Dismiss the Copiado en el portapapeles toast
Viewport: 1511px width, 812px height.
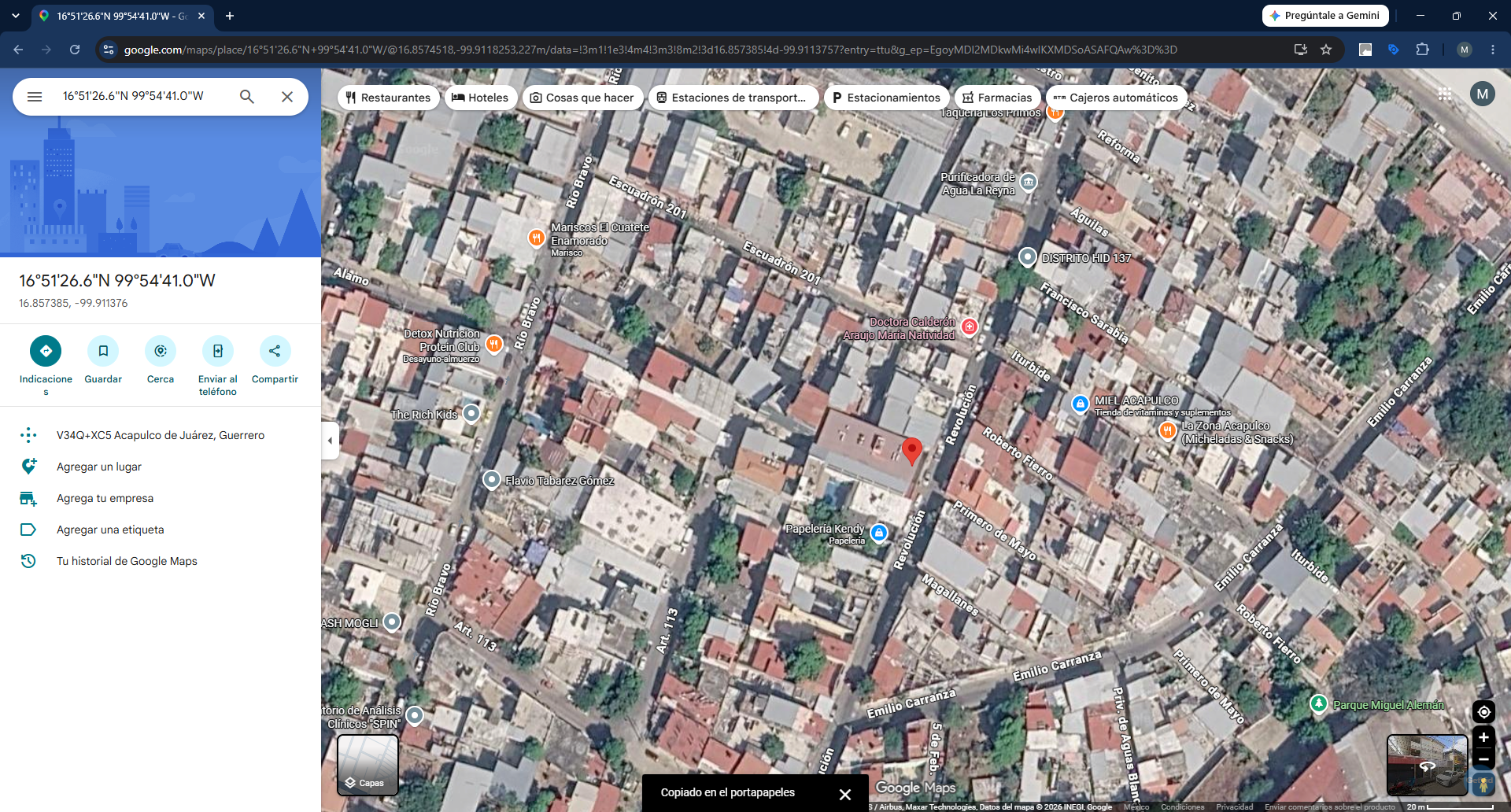pos(844,794)
